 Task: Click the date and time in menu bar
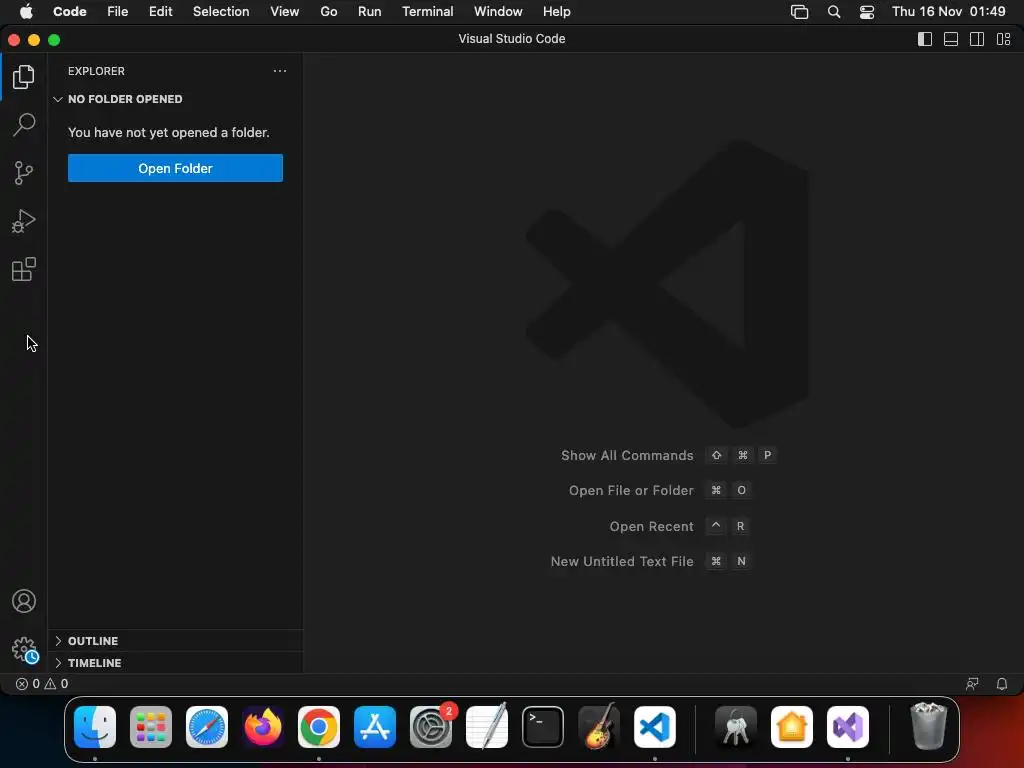(949, 12)
